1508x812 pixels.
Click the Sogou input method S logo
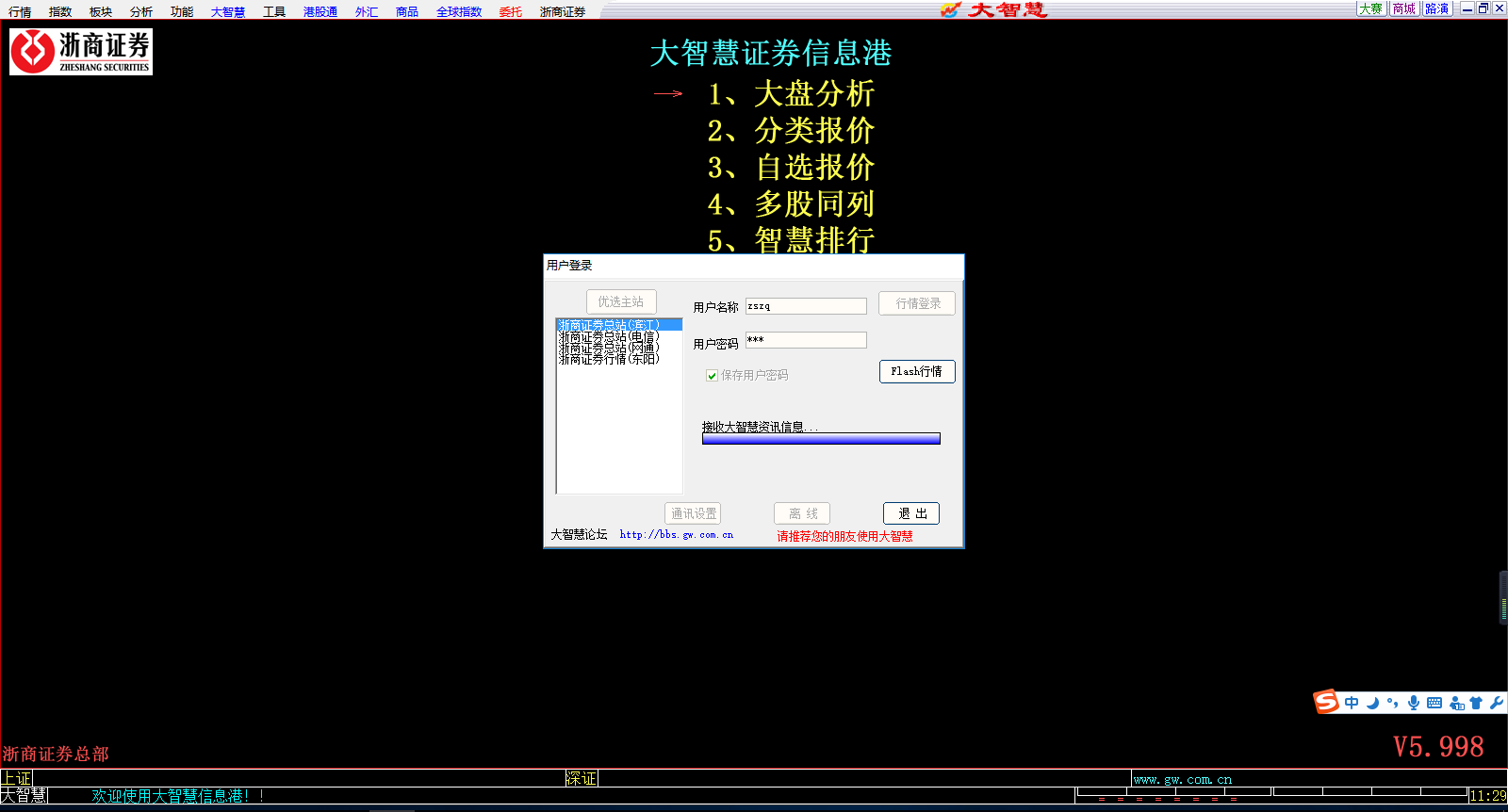[x=1327, y=702]
